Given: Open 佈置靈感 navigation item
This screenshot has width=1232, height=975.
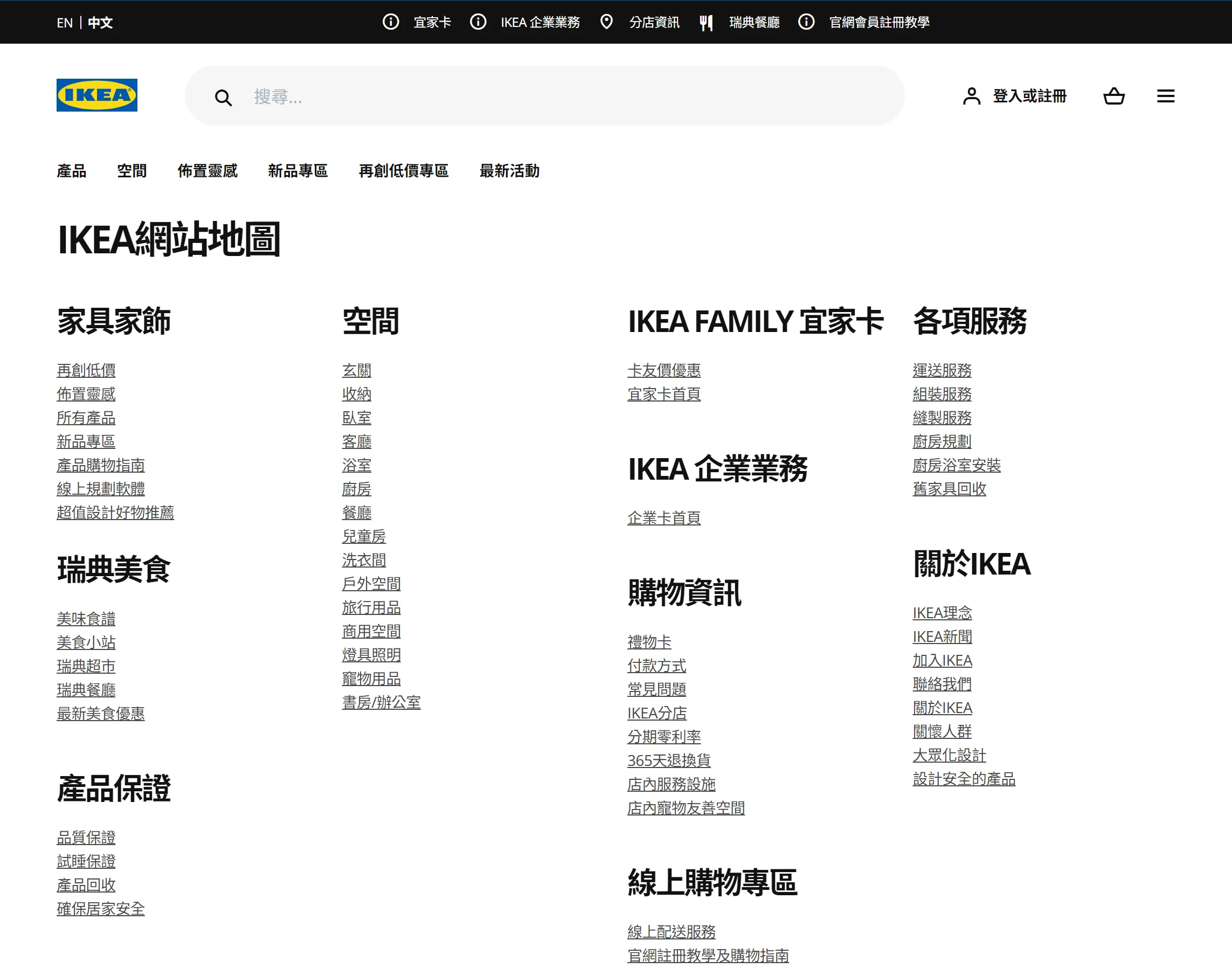Looking at the screenshot, I should tap(207, 171).
